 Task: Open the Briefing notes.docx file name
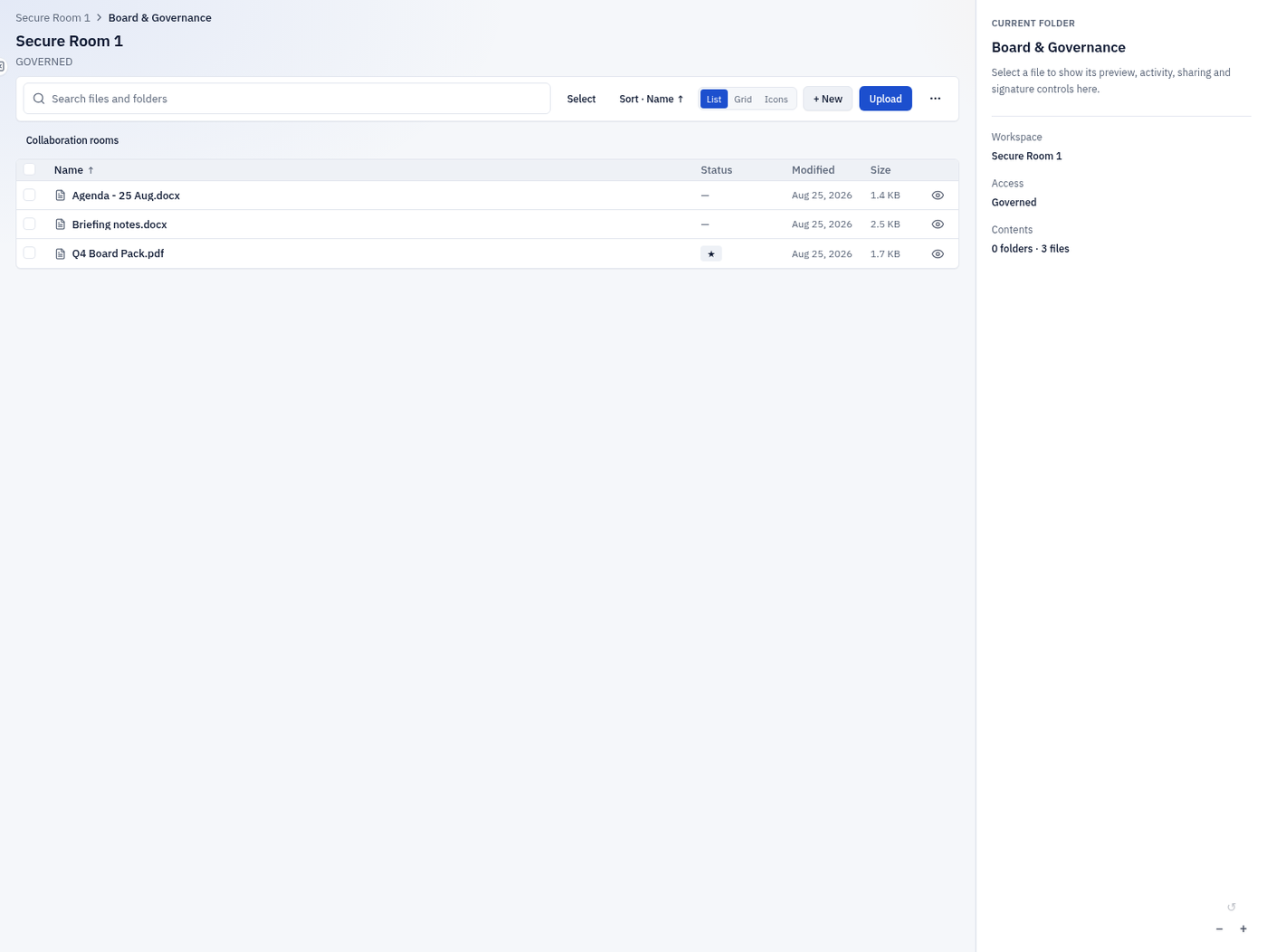click(x=119, y=224)
